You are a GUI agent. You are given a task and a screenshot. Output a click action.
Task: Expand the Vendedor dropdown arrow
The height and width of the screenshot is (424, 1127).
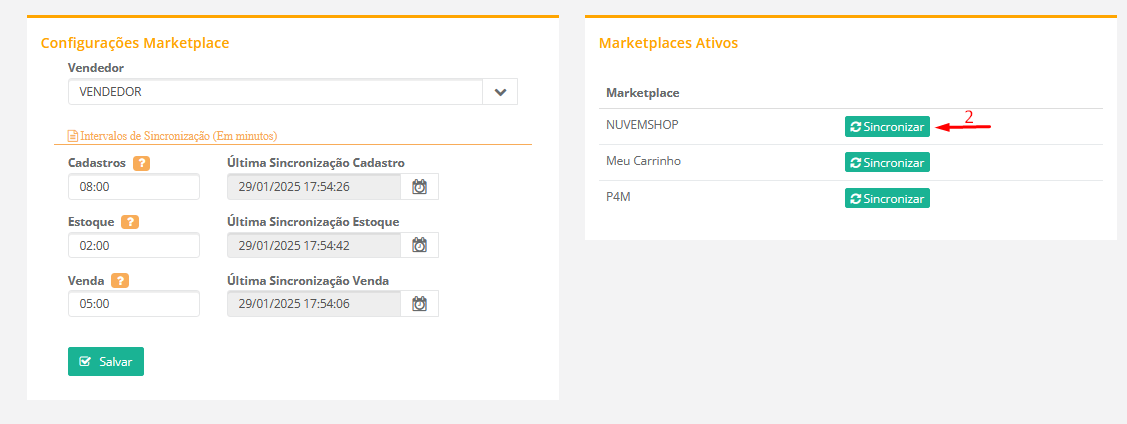(x=500, y=92)
